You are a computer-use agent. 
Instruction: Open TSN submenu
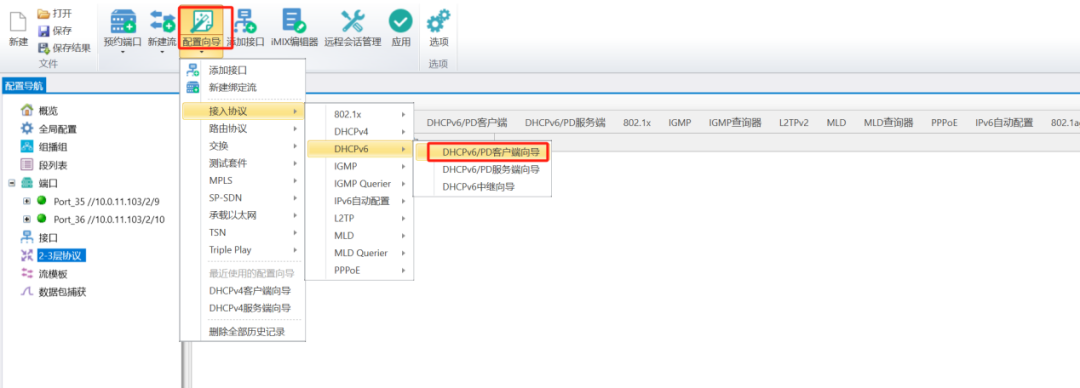tap(242, 232)
